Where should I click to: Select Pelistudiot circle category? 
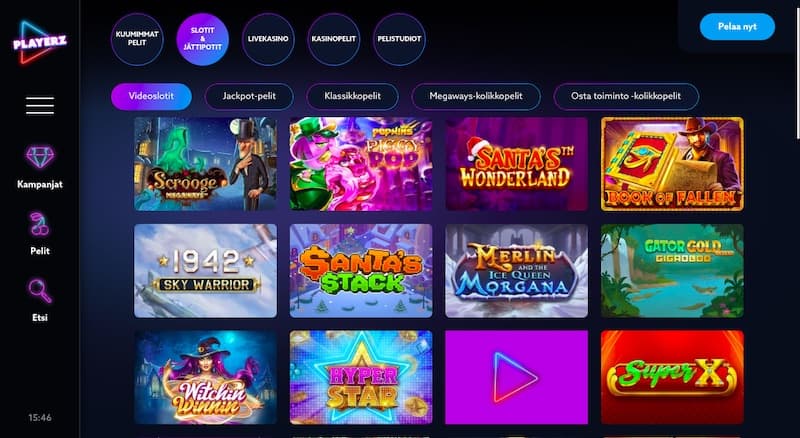[x=399, y=39]
